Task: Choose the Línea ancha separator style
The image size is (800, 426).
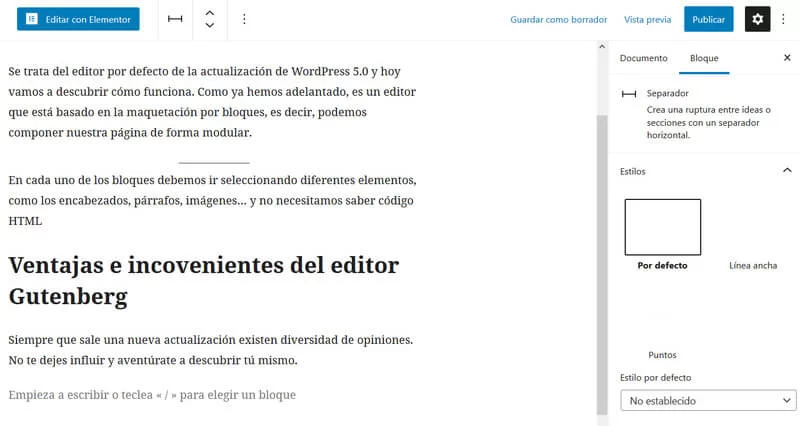Action: (x=753, y=265)
